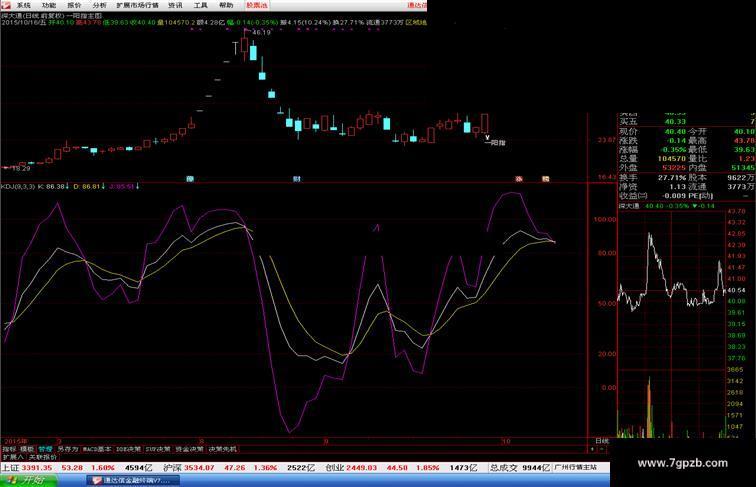Click the 净资 1.13 value

click(x=677, y=187)
